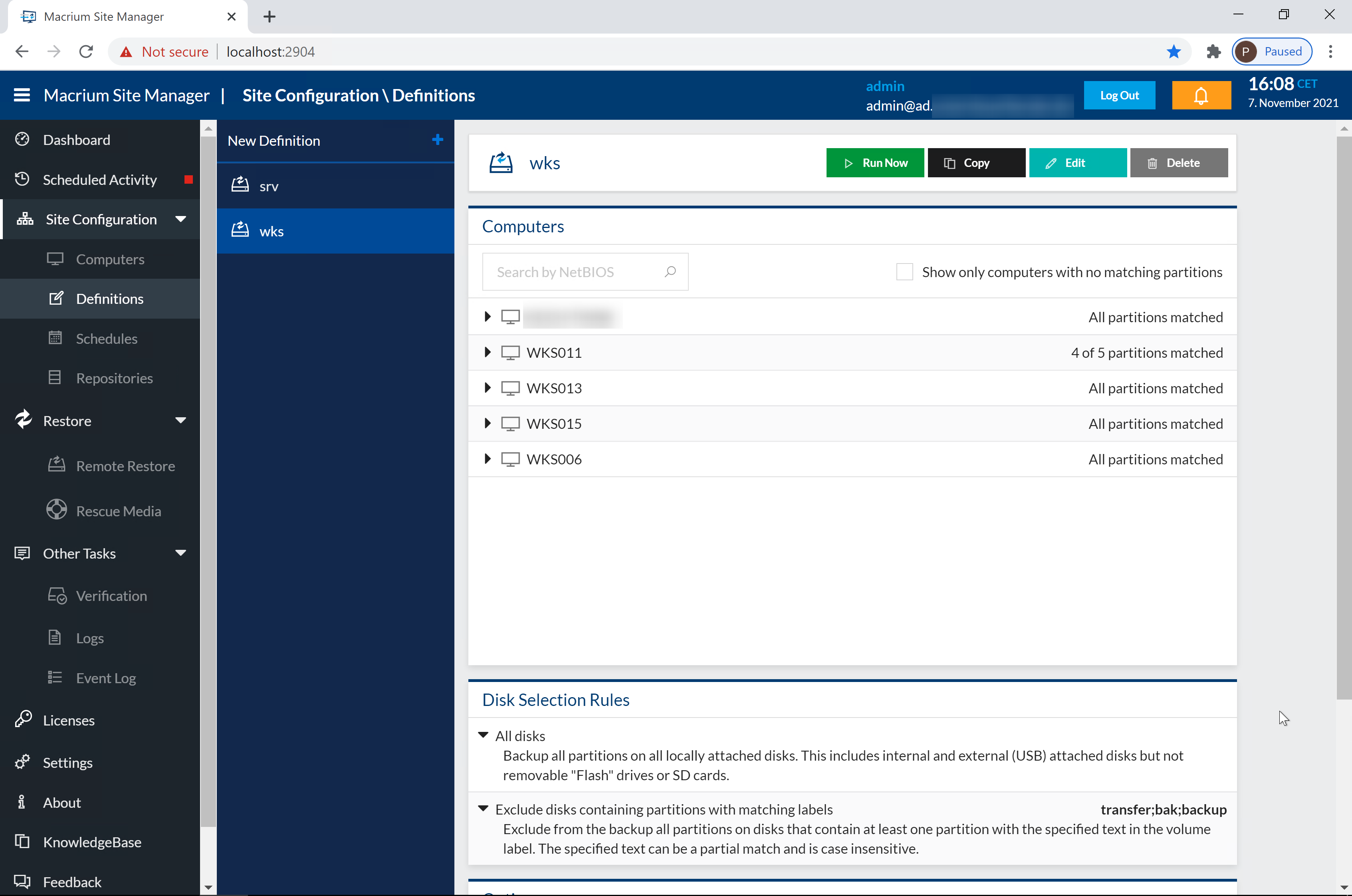This screenshot has height=896, width=1352.
Task: Click the Log Out button
Action: pos(1119,95)
